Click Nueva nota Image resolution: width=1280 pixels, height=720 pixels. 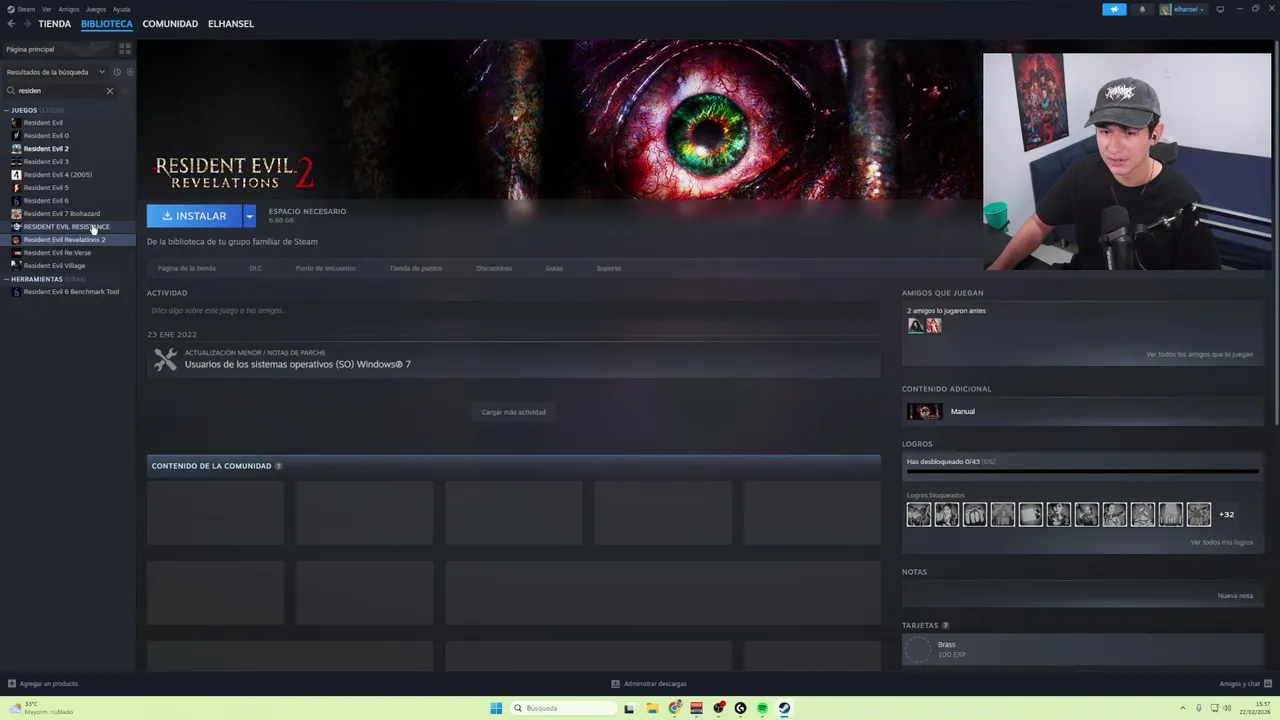click(1235, 595)
